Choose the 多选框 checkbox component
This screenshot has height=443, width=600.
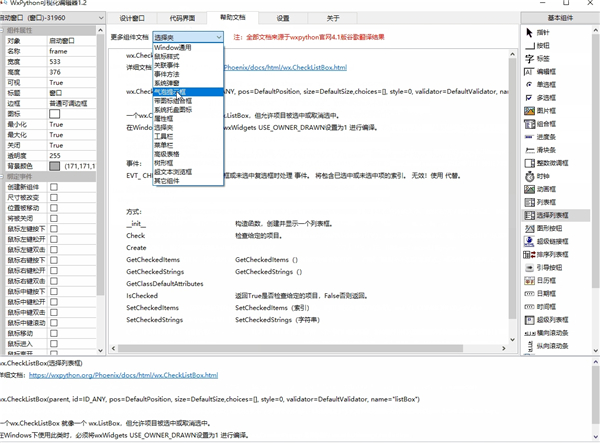[540, 98]
